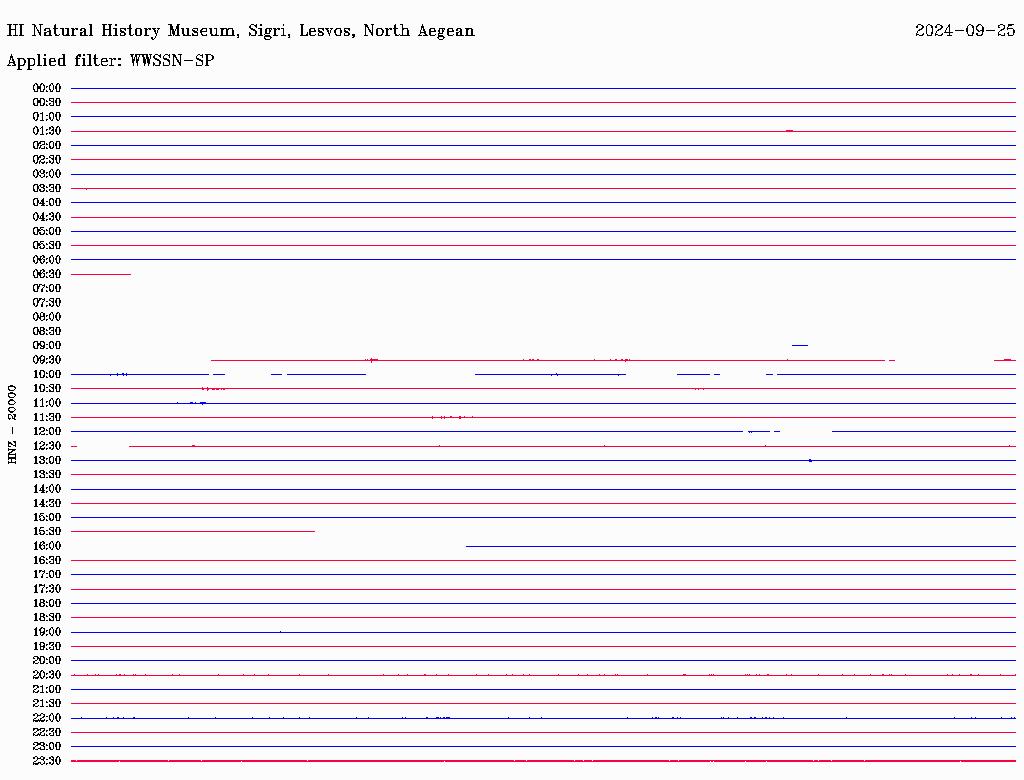Select the 17:00 time label
This screenshot has width=1024, height=780.
click(47, 575)
